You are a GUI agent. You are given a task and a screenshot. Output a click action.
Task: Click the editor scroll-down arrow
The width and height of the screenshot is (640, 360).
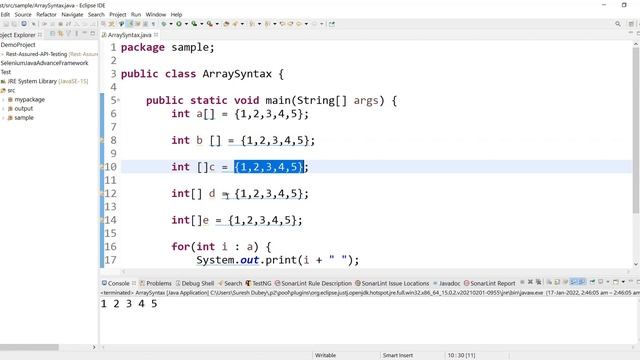[x=636, y=264]
